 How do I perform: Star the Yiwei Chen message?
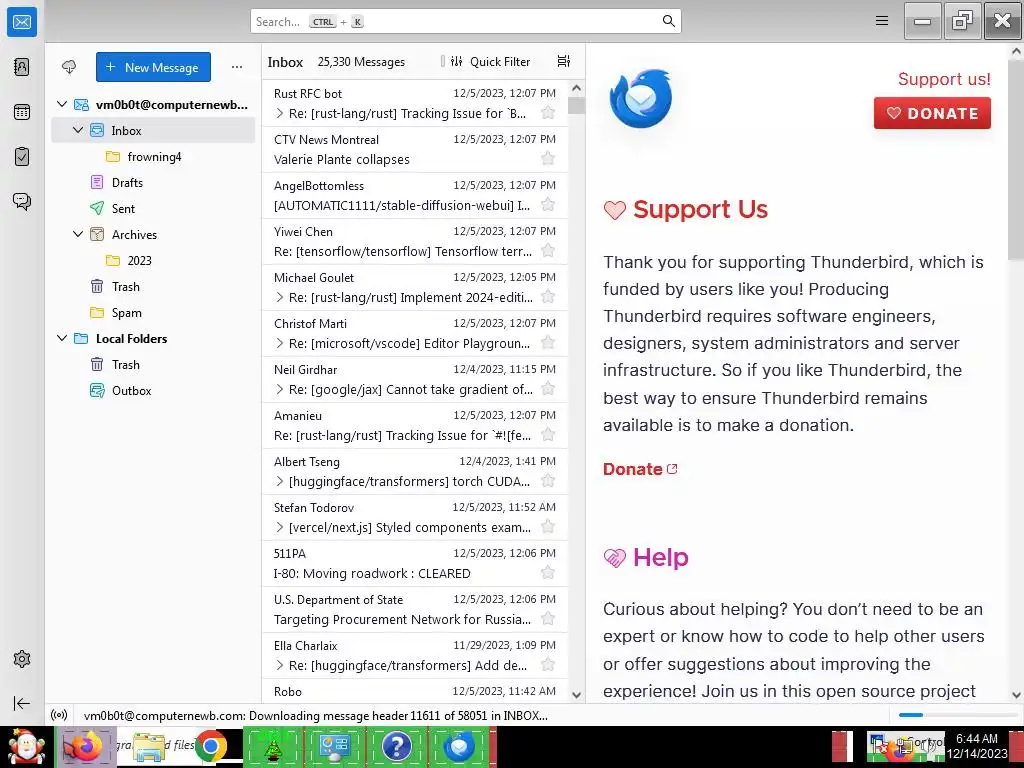pyautogui.click(x=548, y=251)
